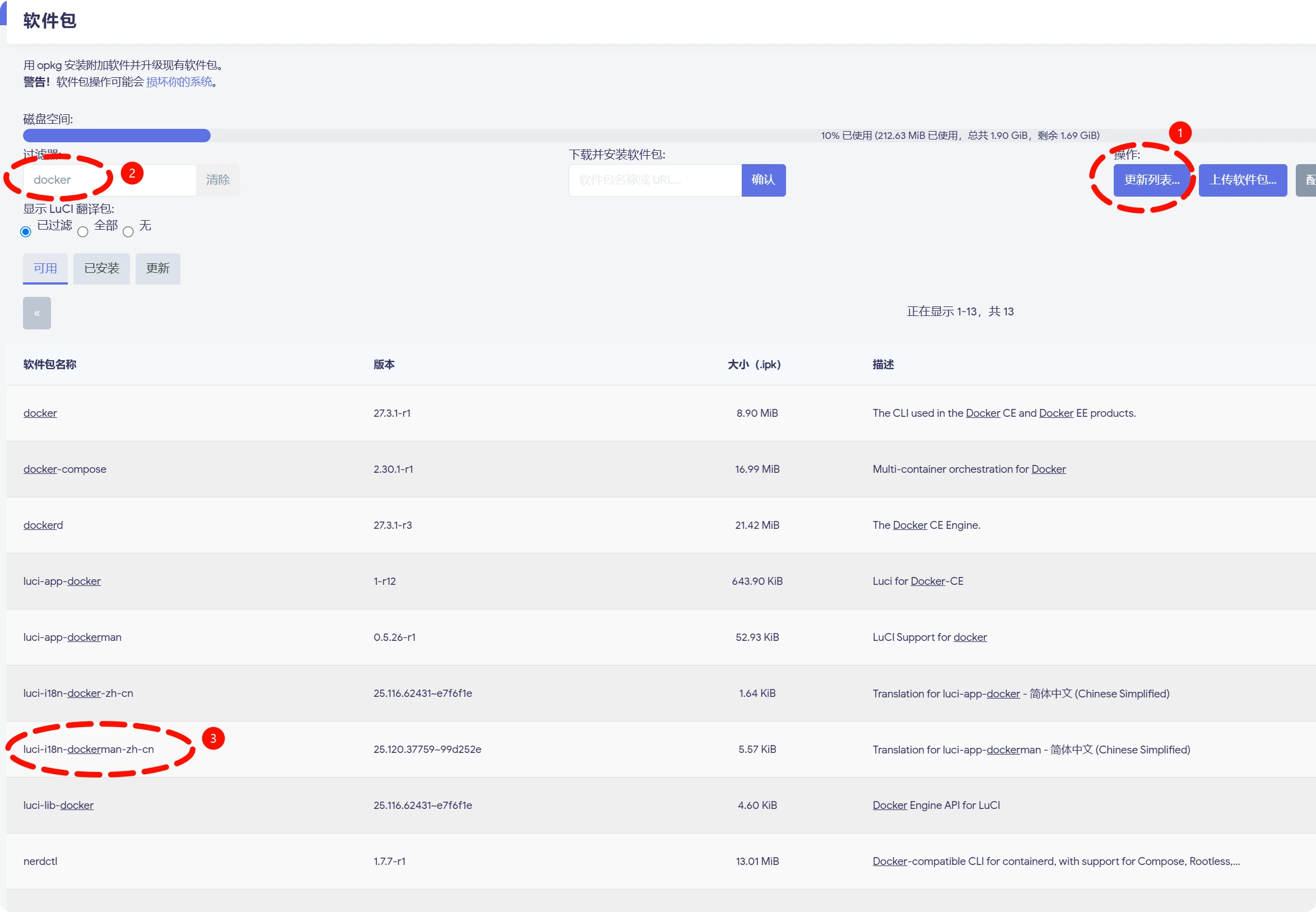The height and width of the screenshot is (912, 1316).
Task: Switch to the 更新 tab
Action: (x=158, y=268)
